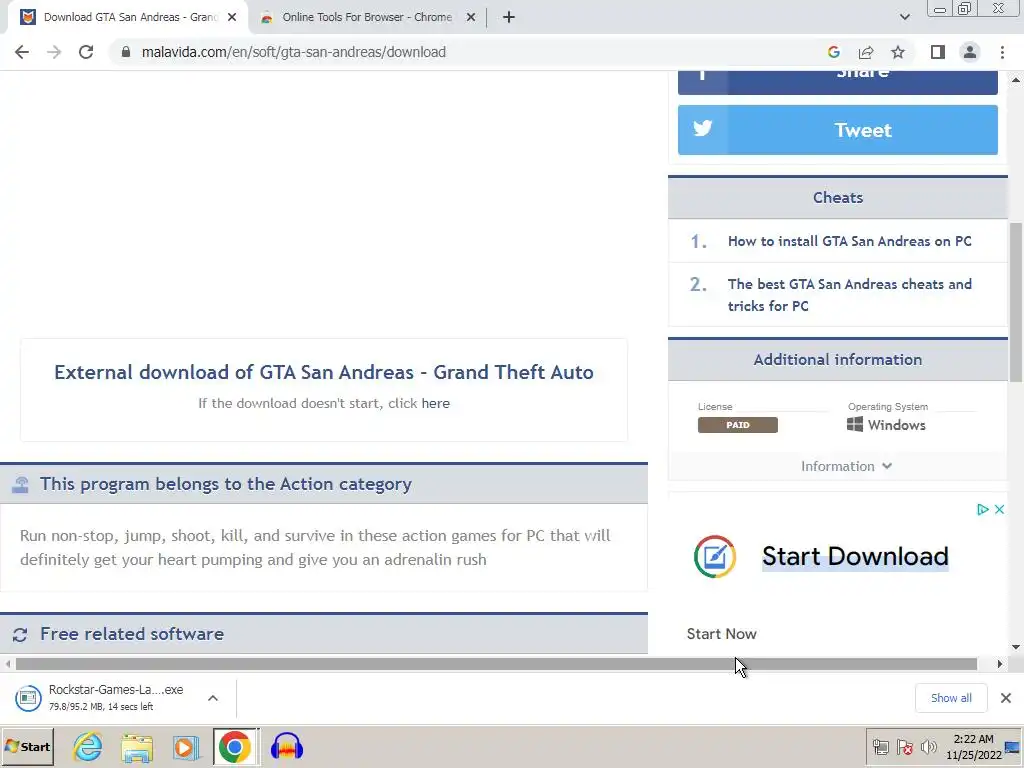Select the Download GTA San Andreas tab
The width and height of the screenshot is (1024, 768).
pyautogui.click(x=129, y=17)
